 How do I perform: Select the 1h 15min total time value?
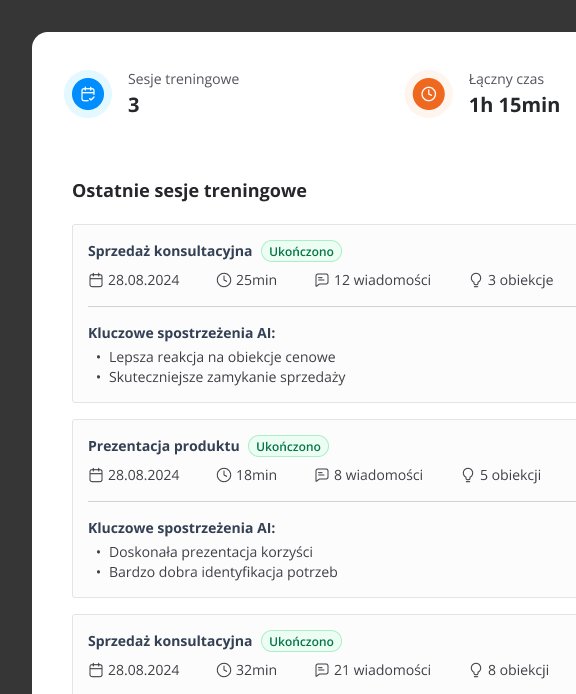(514, 105)
